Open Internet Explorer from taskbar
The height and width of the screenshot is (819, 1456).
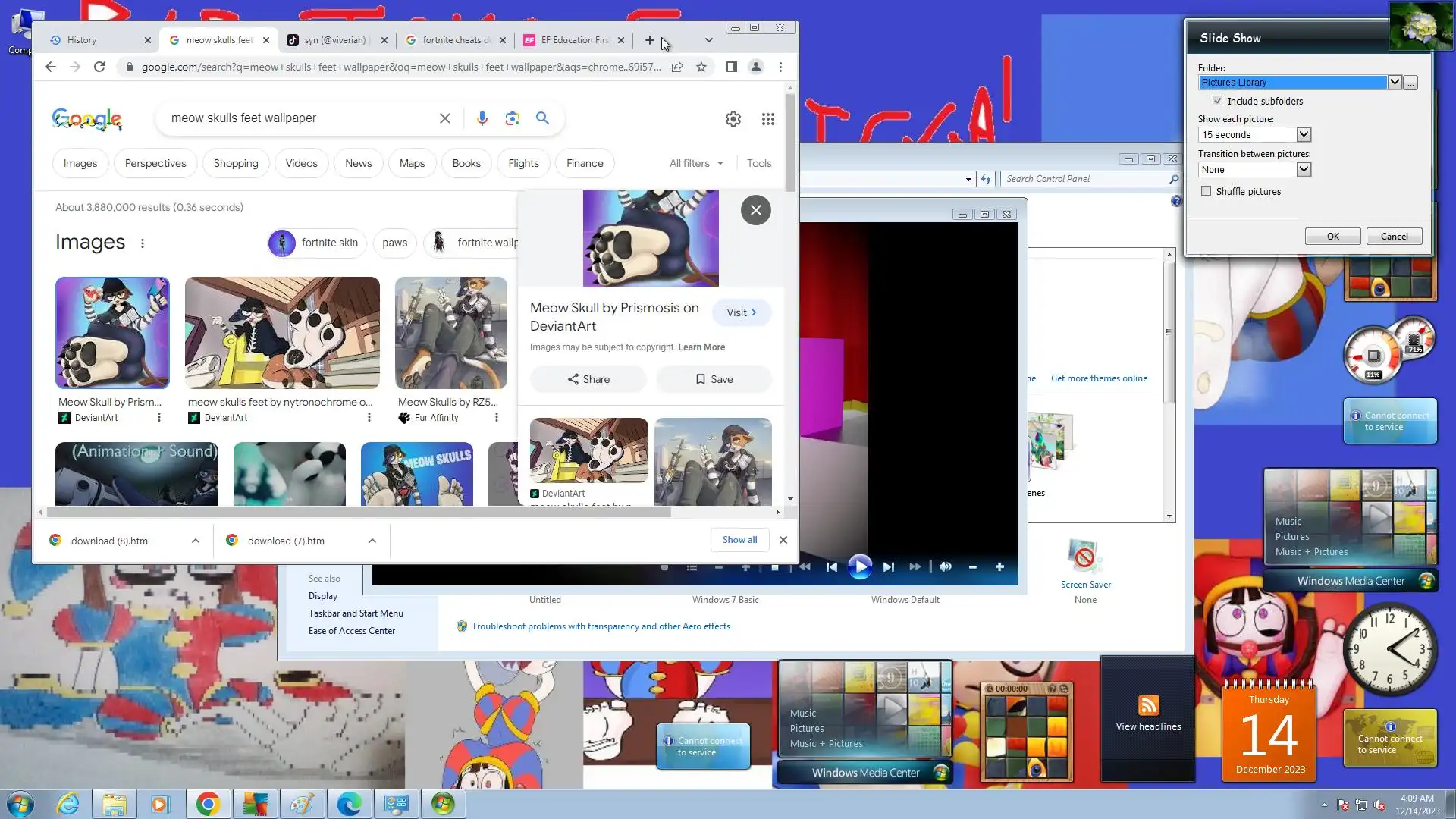[68, 804]
